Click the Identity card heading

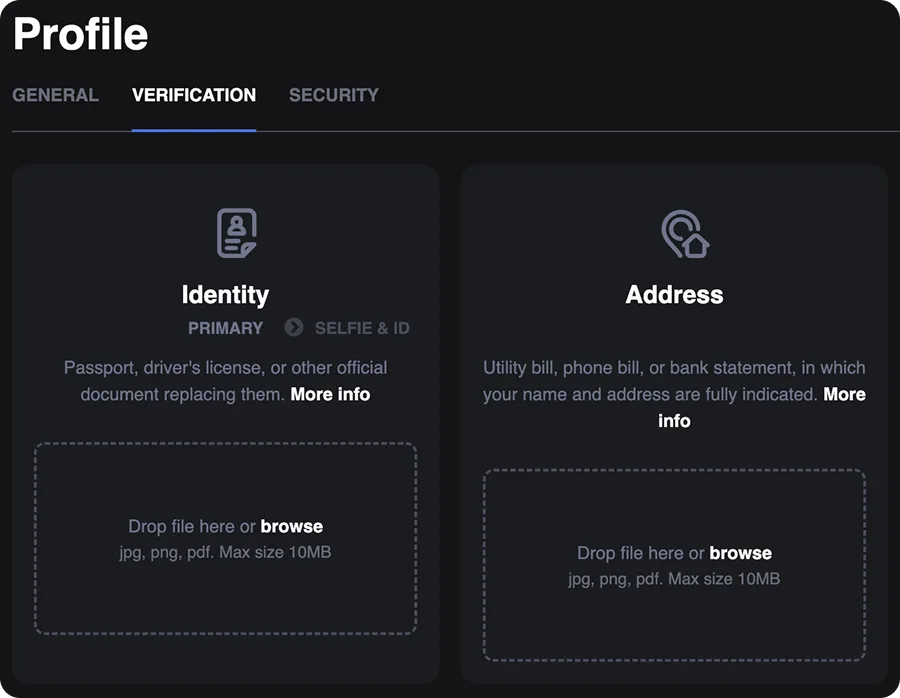pyautogui.click(x=226, y=294)
